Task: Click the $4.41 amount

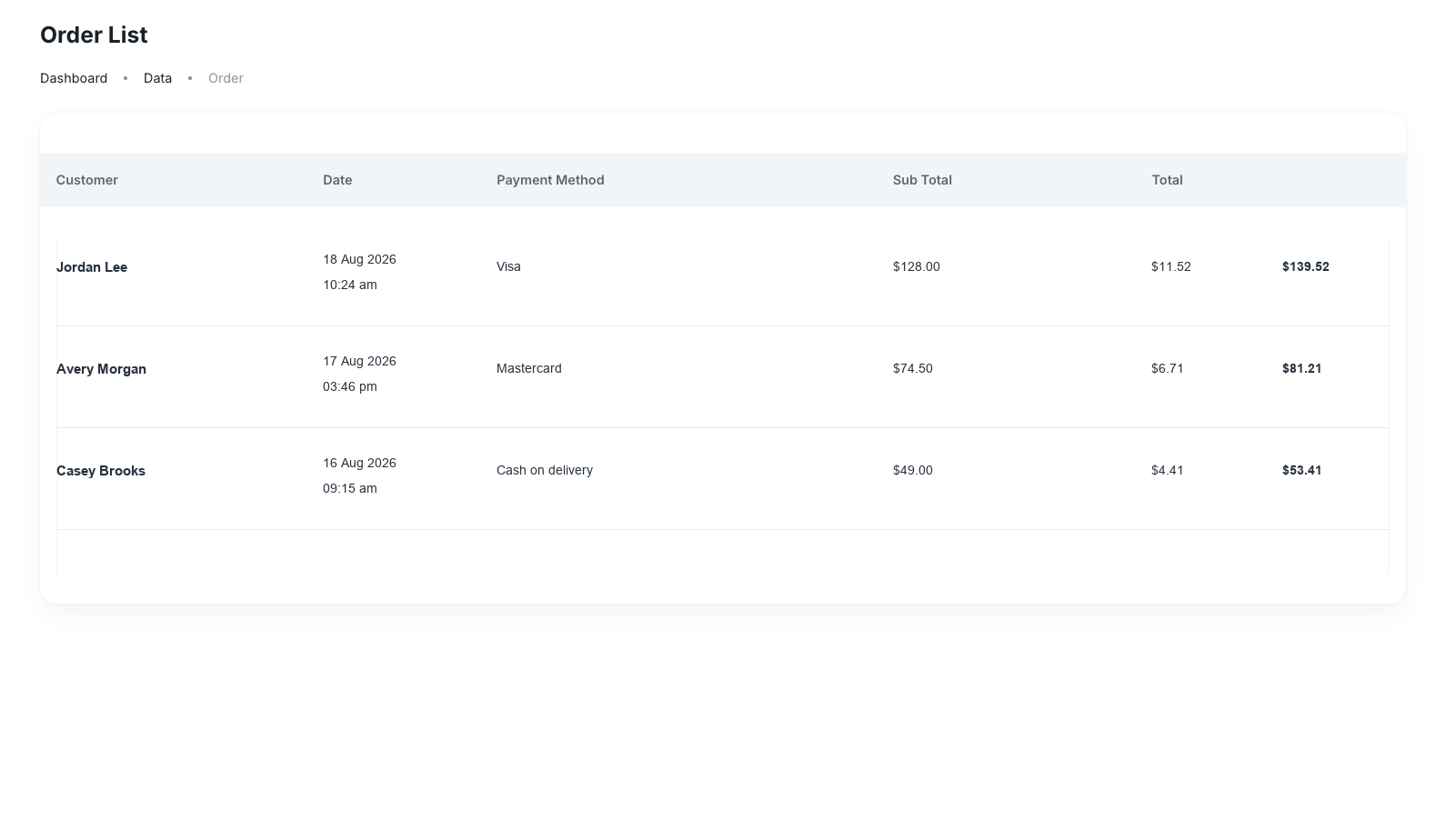Action: [x=1168, y=470]
